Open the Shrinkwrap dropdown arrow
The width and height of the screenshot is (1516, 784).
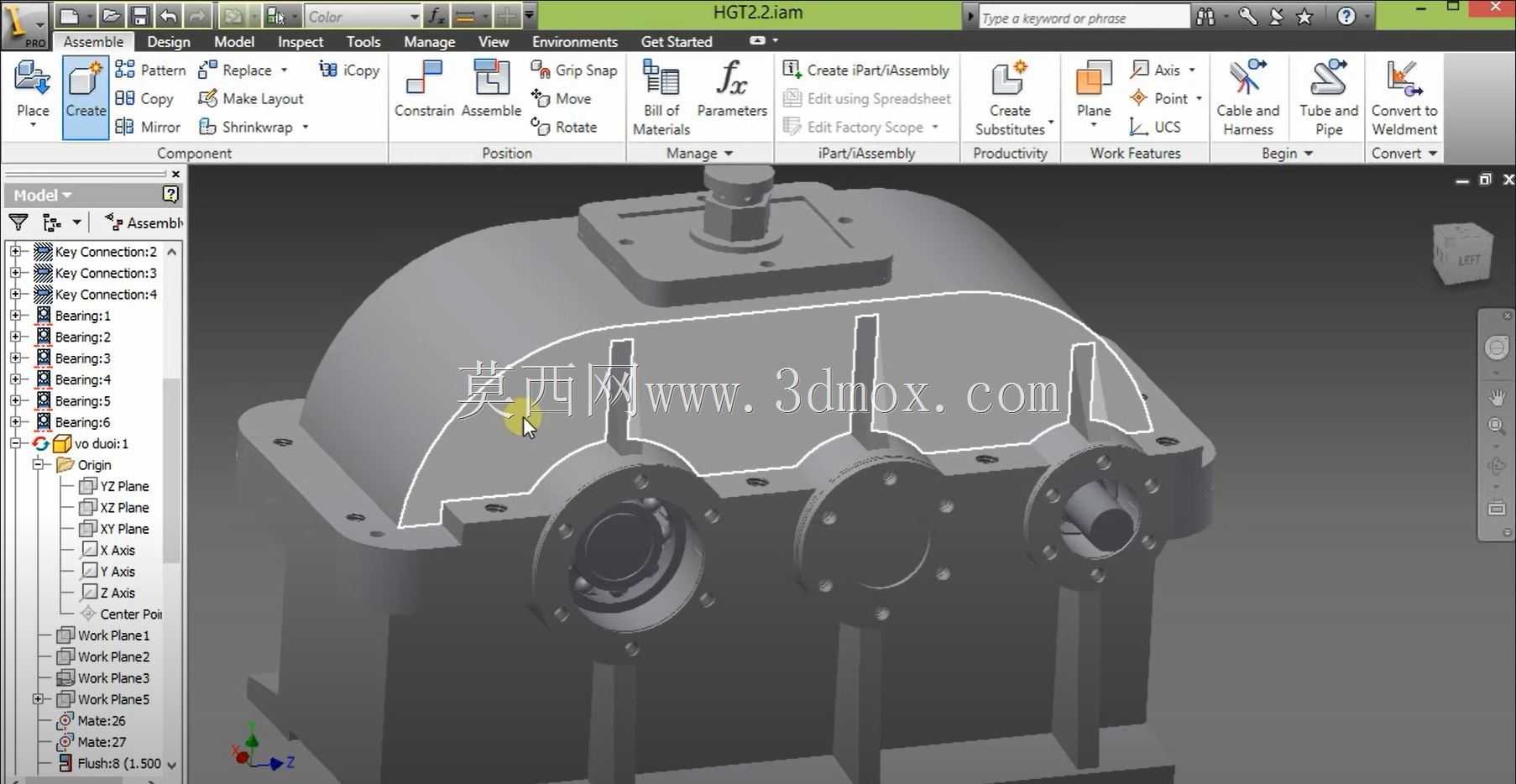[x=306, y=128]
